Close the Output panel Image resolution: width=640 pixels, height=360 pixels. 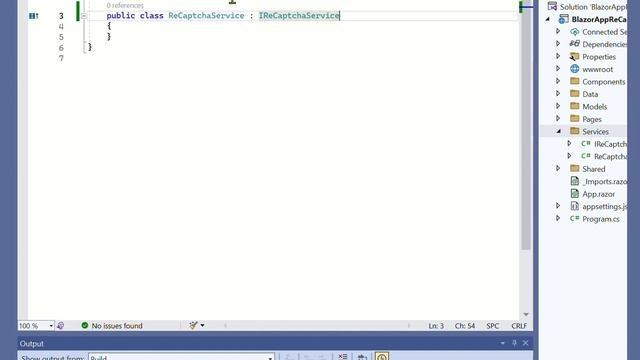(x=525, y=343)
